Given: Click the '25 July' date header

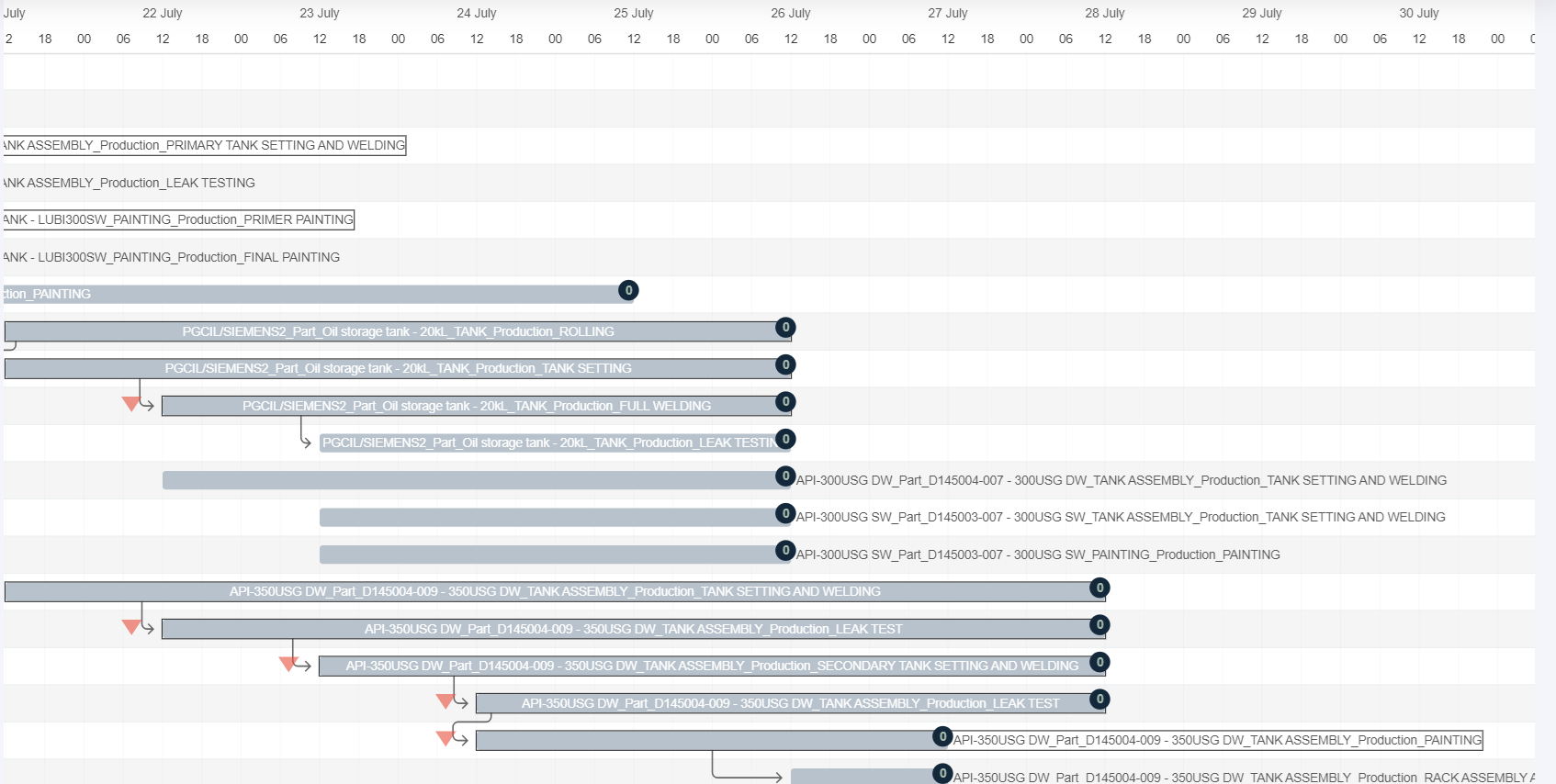Looking at the screenshot, I should point(634,13).
